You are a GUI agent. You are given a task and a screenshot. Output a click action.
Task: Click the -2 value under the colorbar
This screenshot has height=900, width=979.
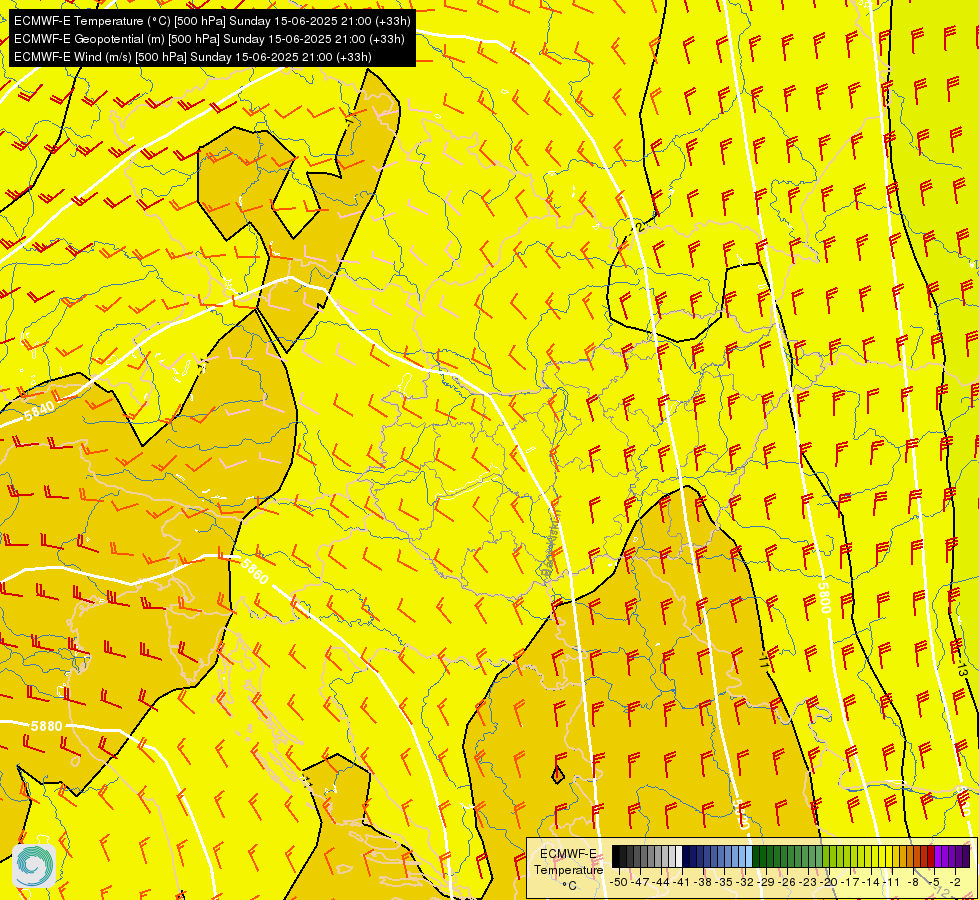tap(956, 882)
